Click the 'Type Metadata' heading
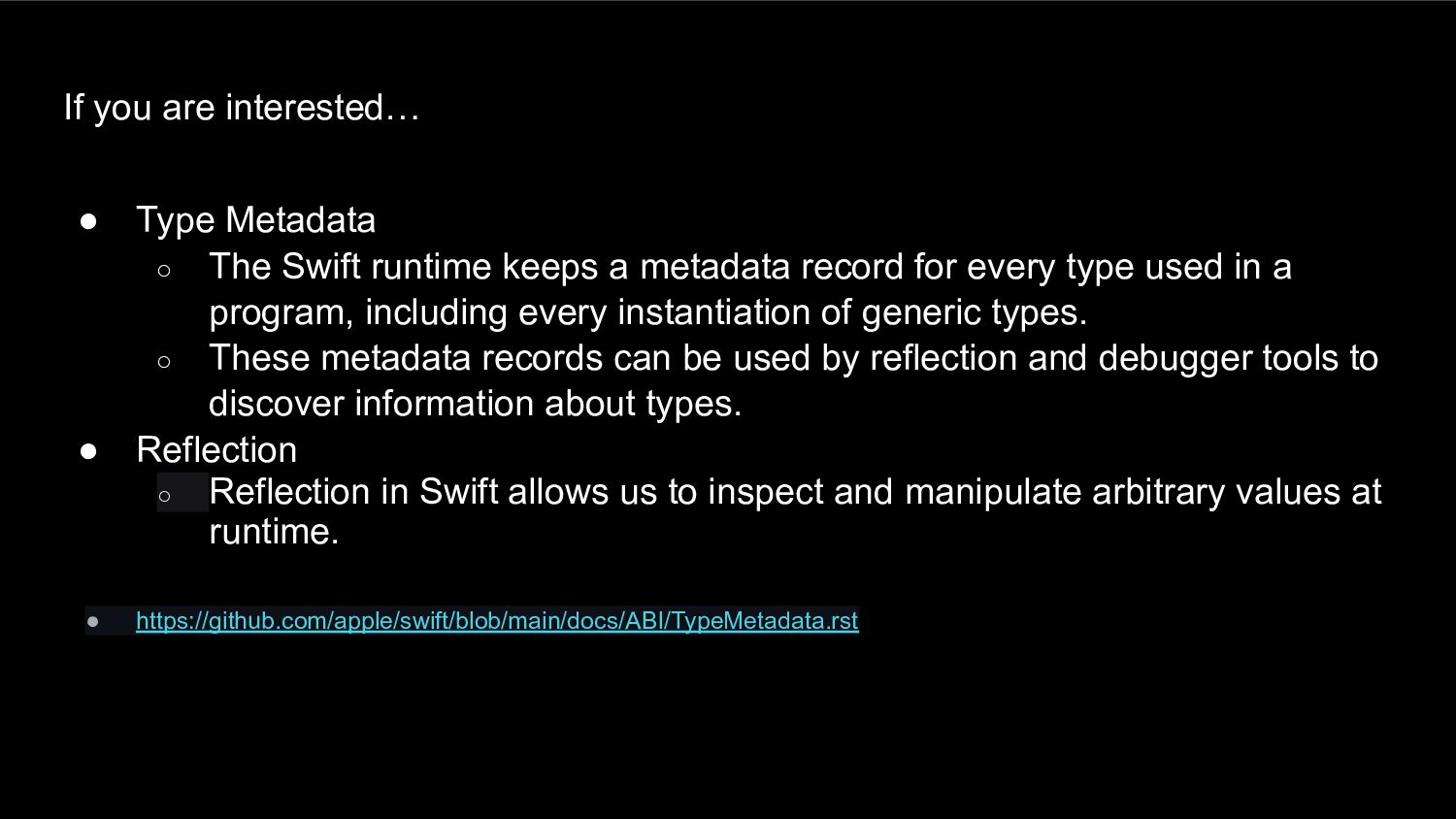 click(255, 220)
